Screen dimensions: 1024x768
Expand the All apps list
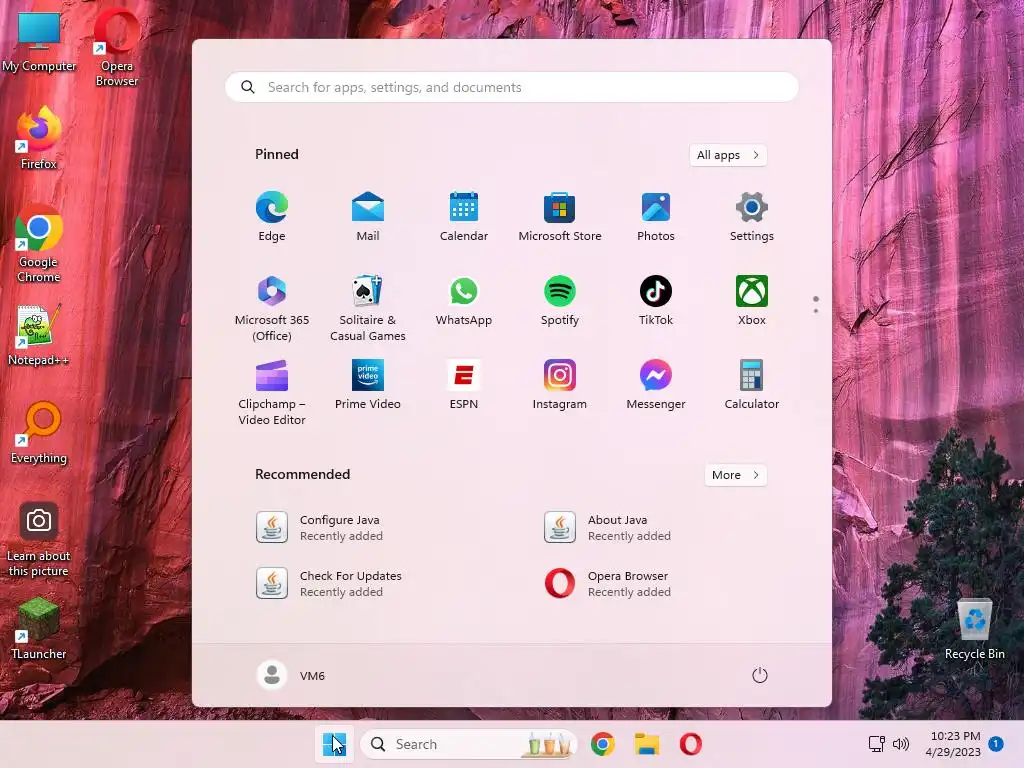tap(728, 155)
